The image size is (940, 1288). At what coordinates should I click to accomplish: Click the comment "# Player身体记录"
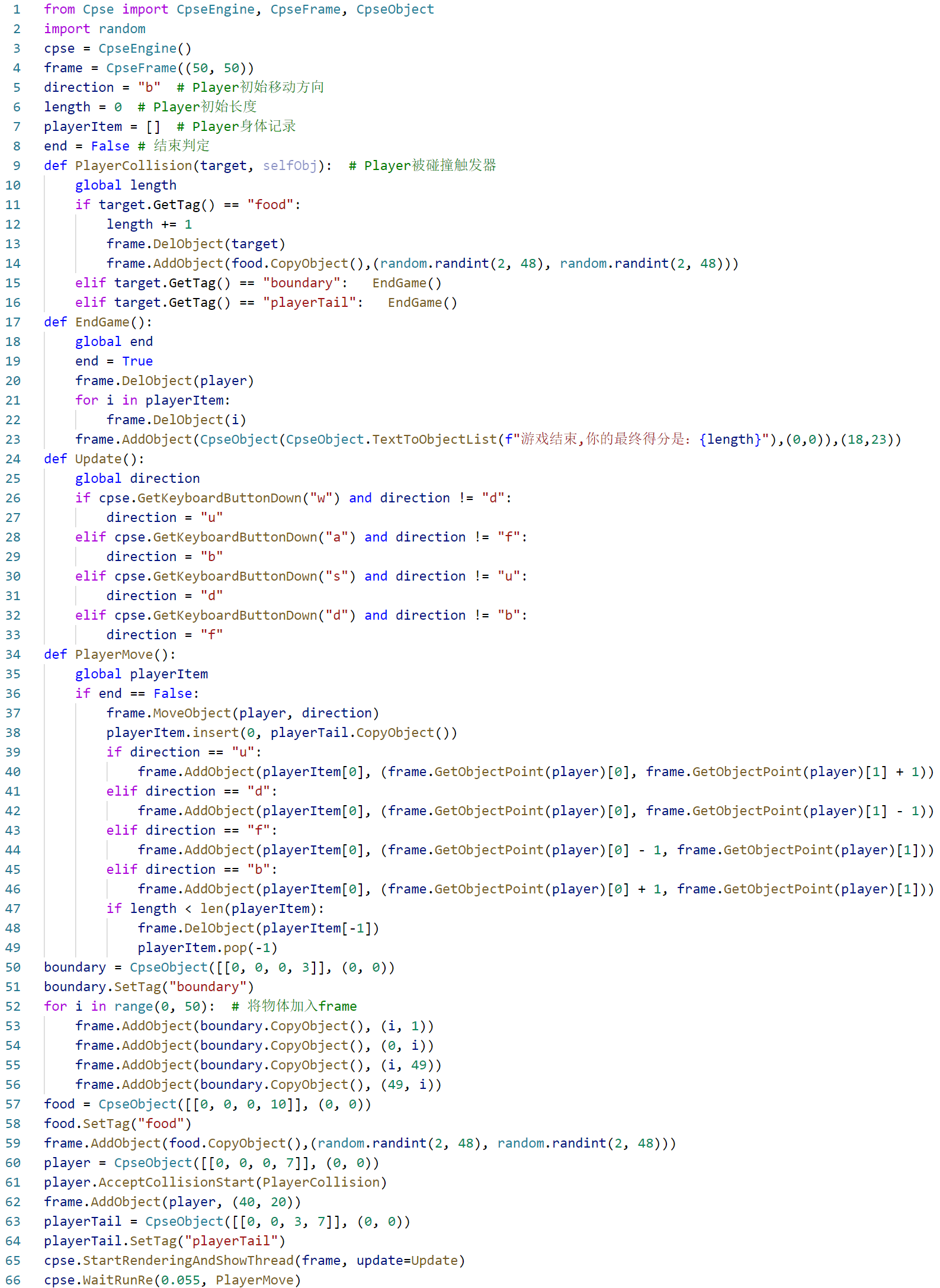(236, 127)
